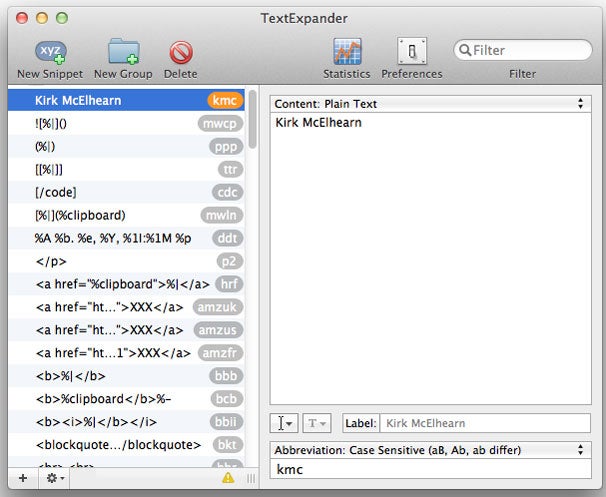Select the ![%|]() snippet row

coord(126,124)
